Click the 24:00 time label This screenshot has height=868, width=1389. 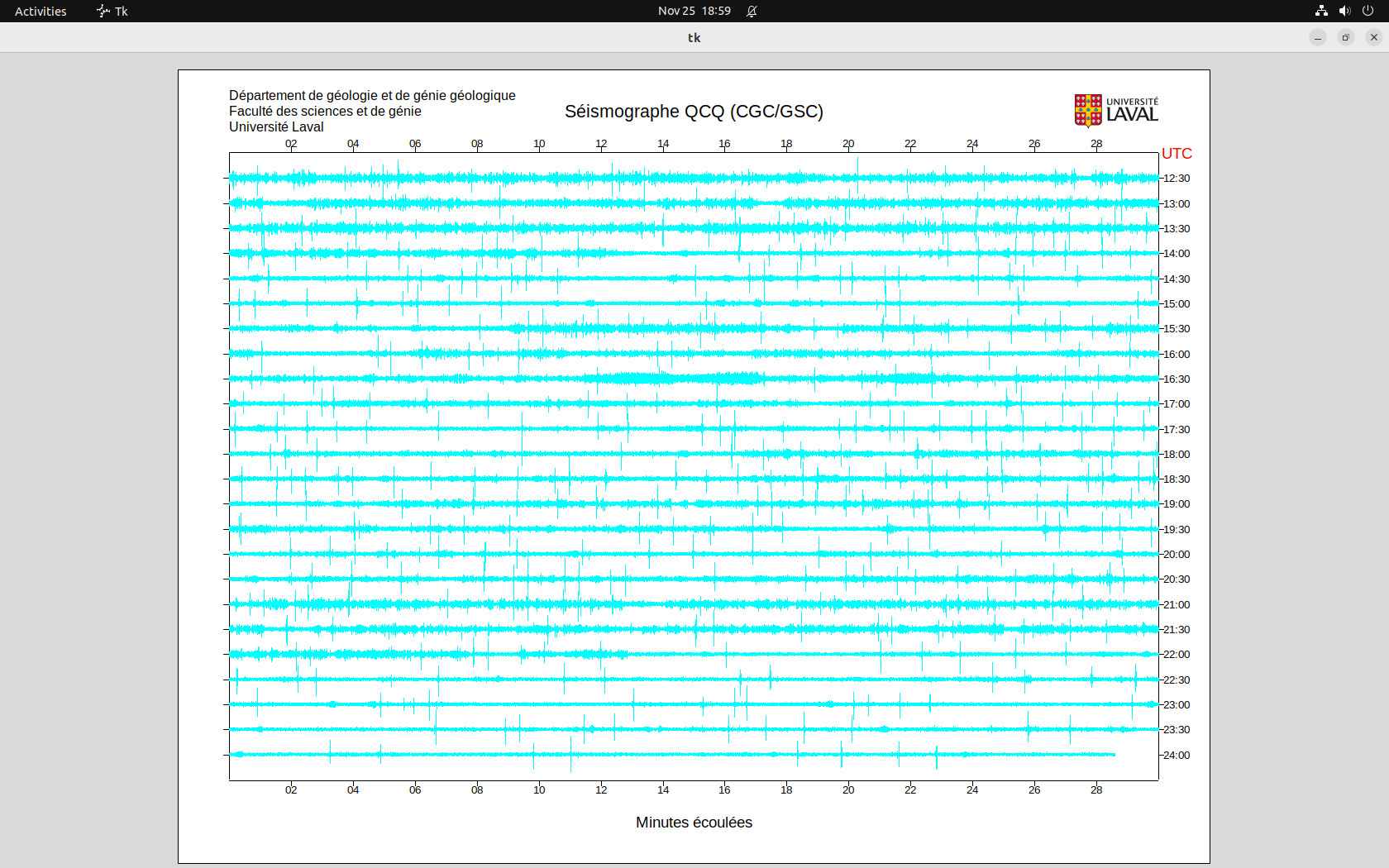click(x=1177, y=755)
